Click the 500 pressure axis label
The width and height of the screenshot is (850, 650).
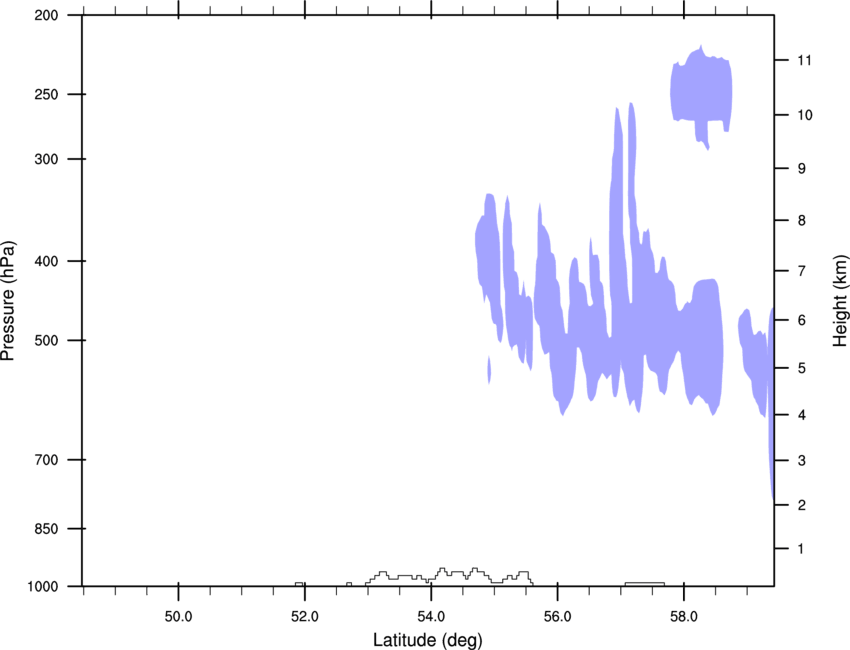coord(46,340)
